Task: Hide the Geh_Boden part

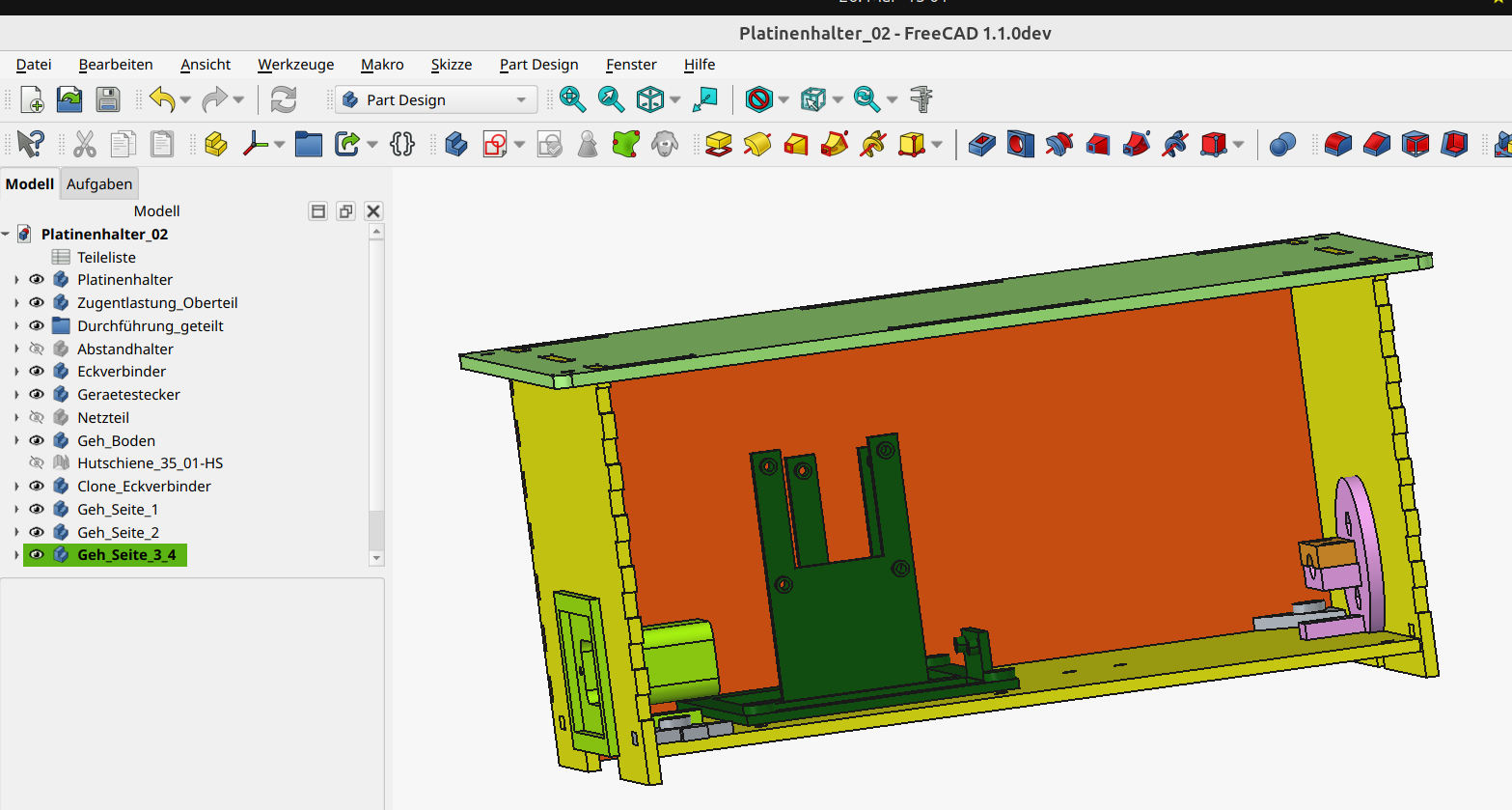Action: click(37, 440)
